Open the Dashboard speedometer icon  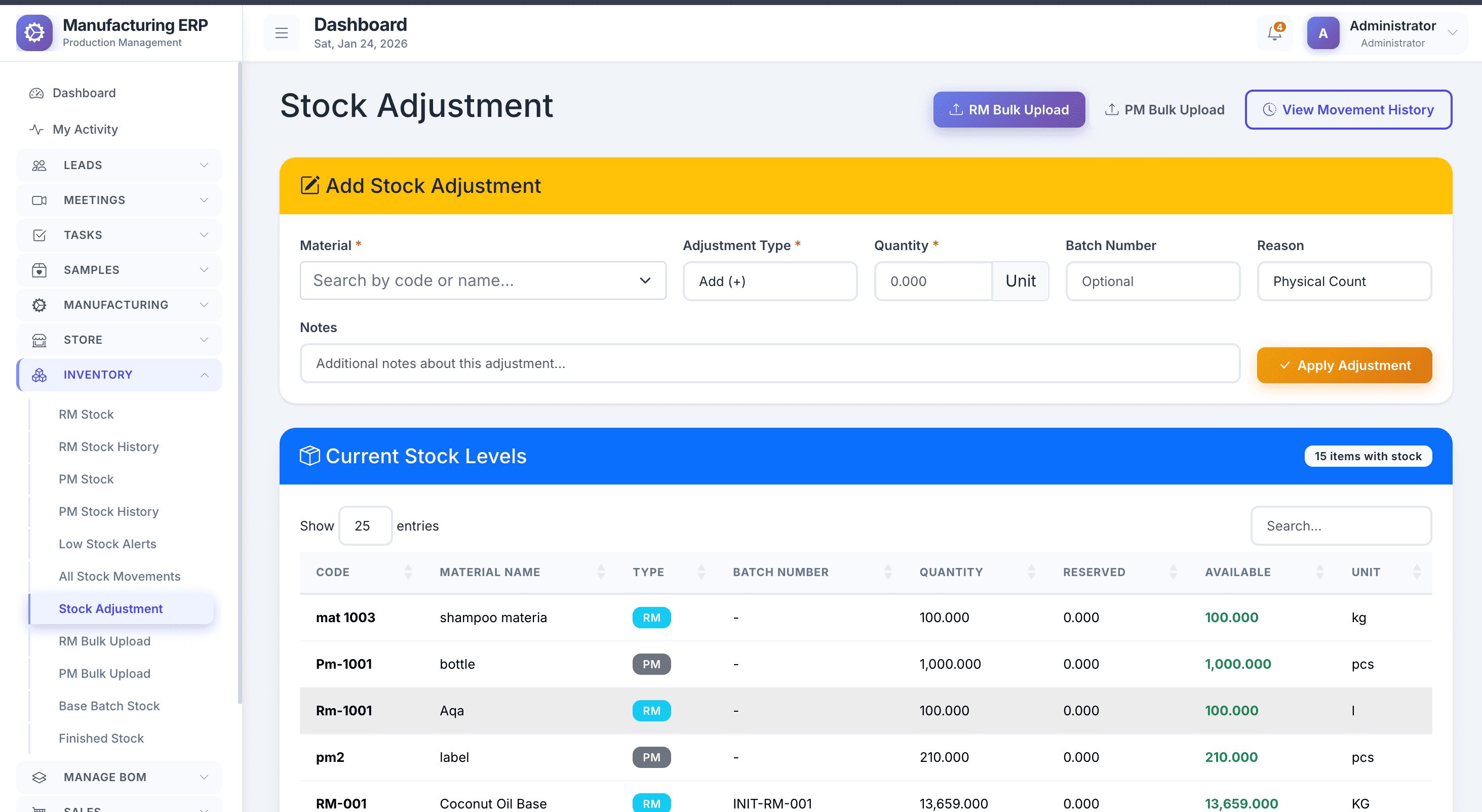point(37,93)
